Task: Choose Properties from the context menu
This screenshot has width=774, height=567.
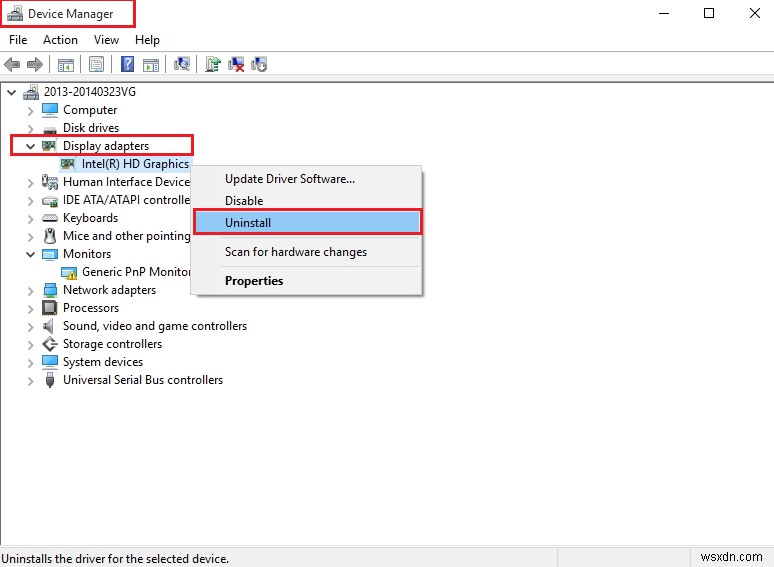Action: (x=307, y=281)
